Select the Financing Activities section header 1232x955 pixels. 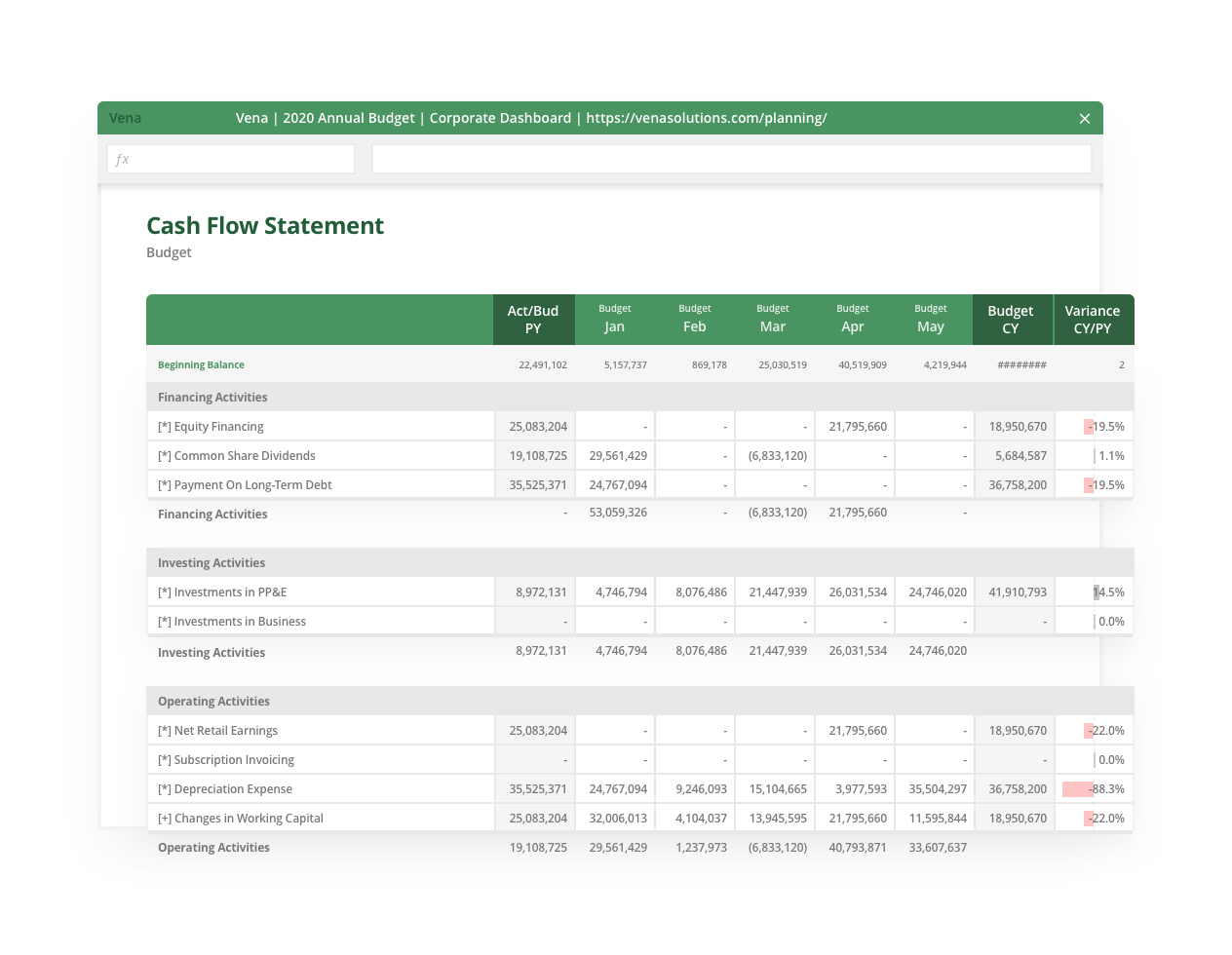[x=211, y=397]
